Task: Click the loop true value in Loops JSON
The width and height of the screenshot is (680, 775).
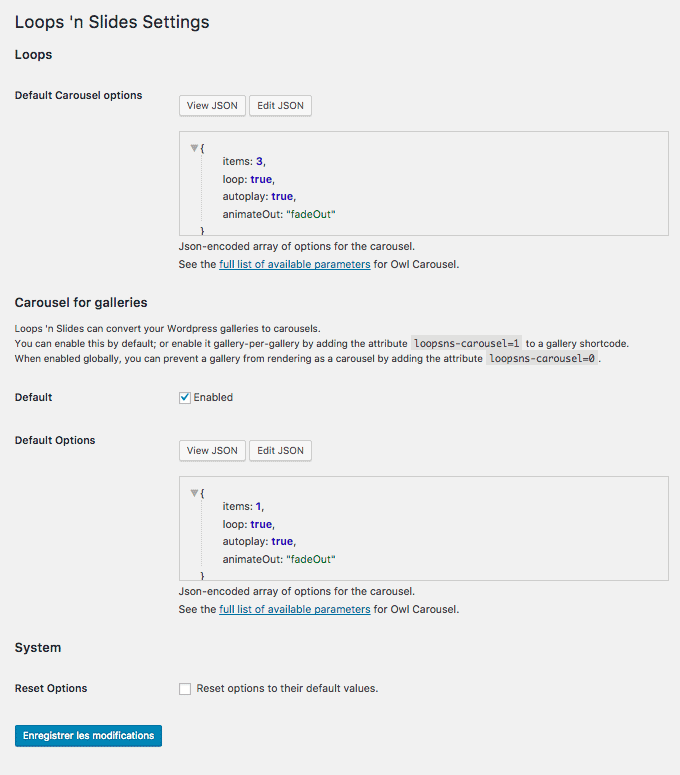Action: (x=261, y=179)
